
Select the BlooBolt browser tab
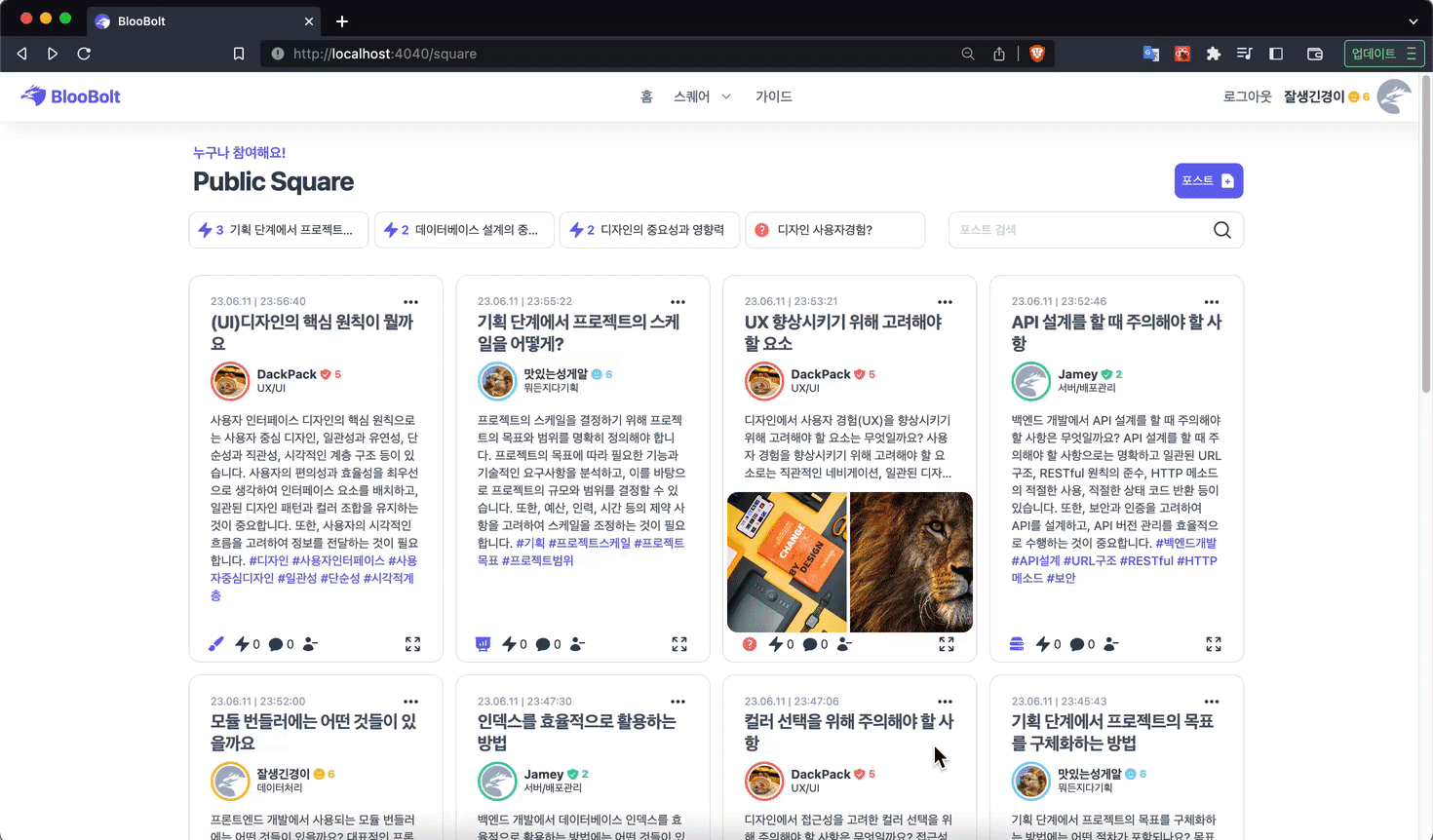tap(205, 20)
